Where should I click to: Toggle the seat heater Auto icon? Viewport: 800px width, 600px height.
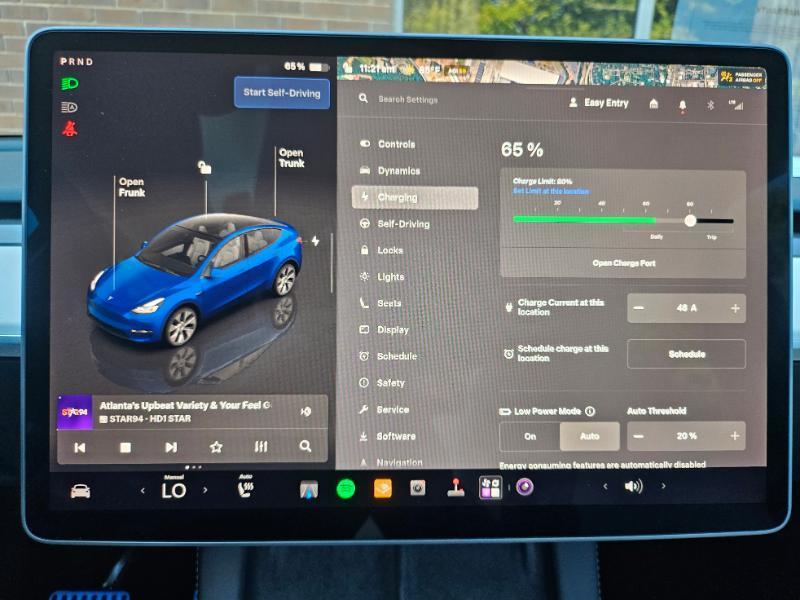tap(245, 486)
